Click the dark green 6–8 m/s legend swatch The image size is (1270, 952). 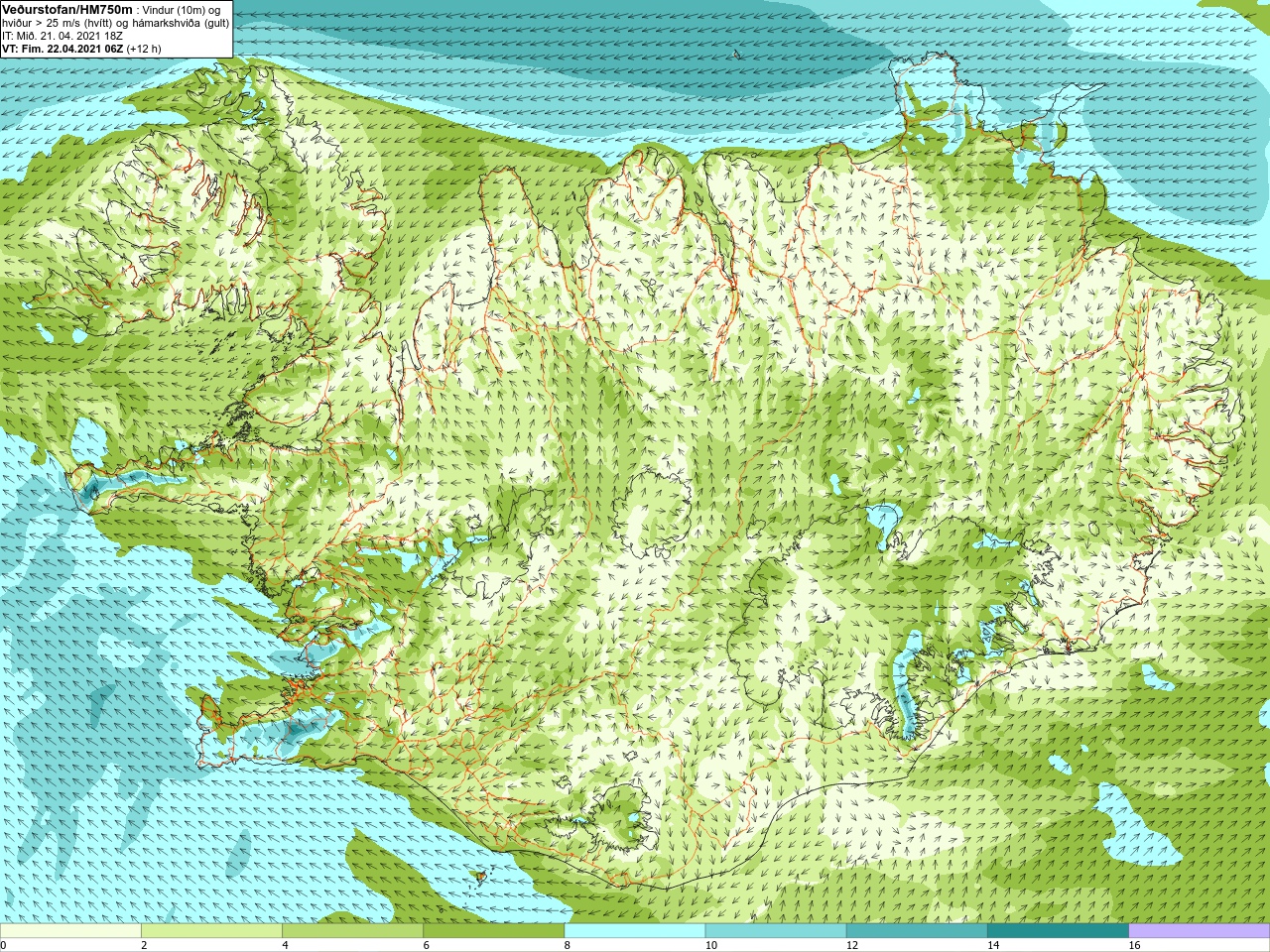pos(493,931)
